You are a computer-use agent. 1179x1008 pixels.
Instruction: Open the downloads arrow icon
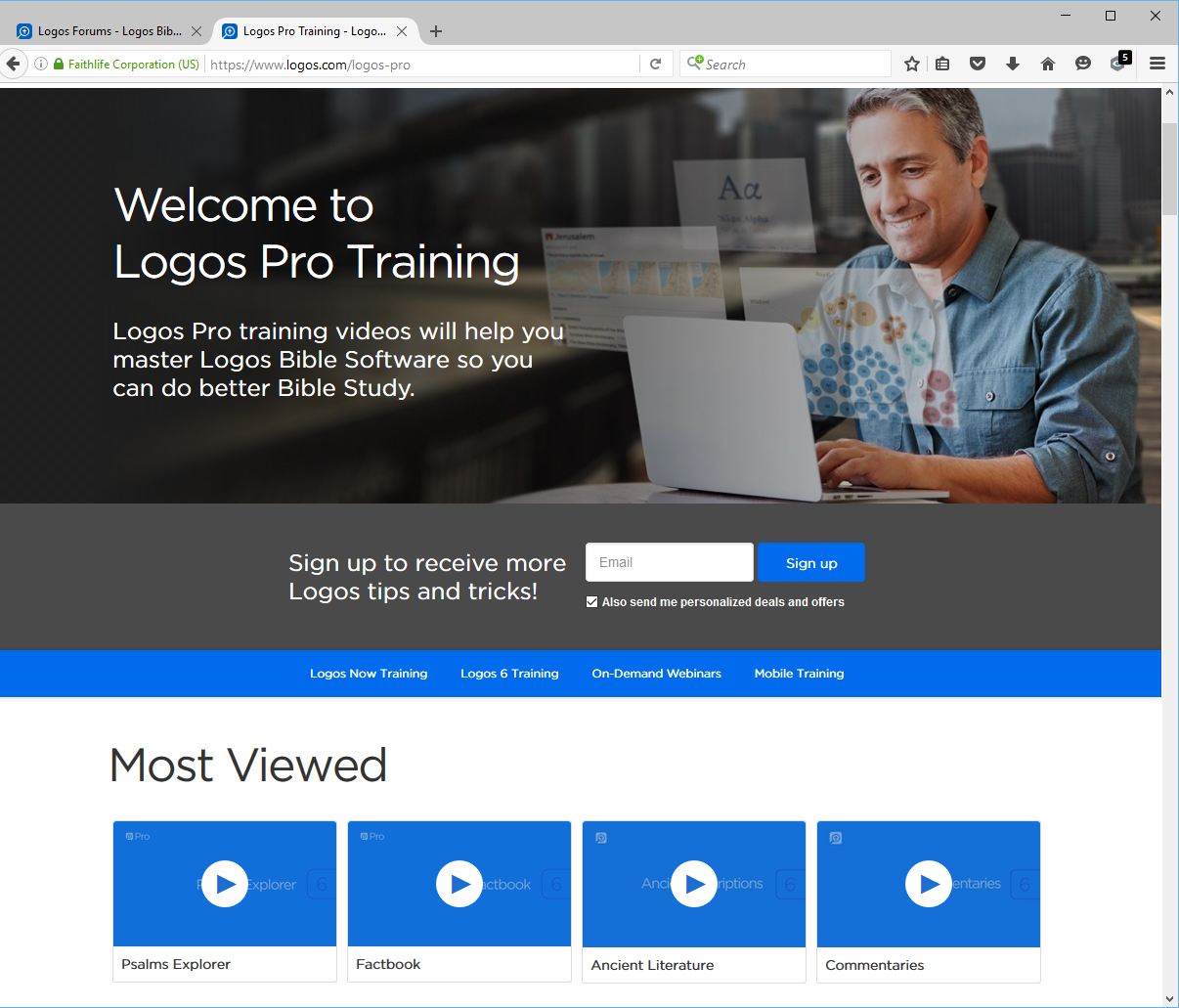pos(1013,65)
